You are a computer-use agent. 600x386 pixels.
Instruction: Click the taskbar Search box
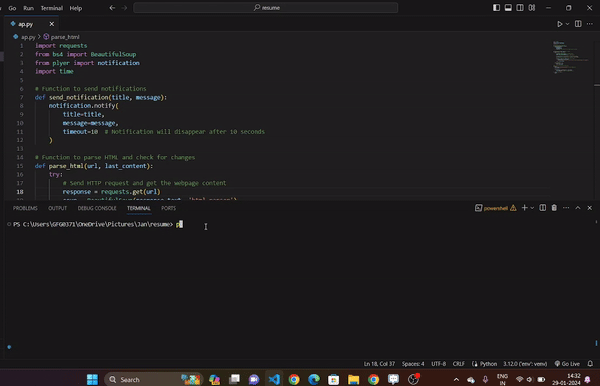click(153, 379)
